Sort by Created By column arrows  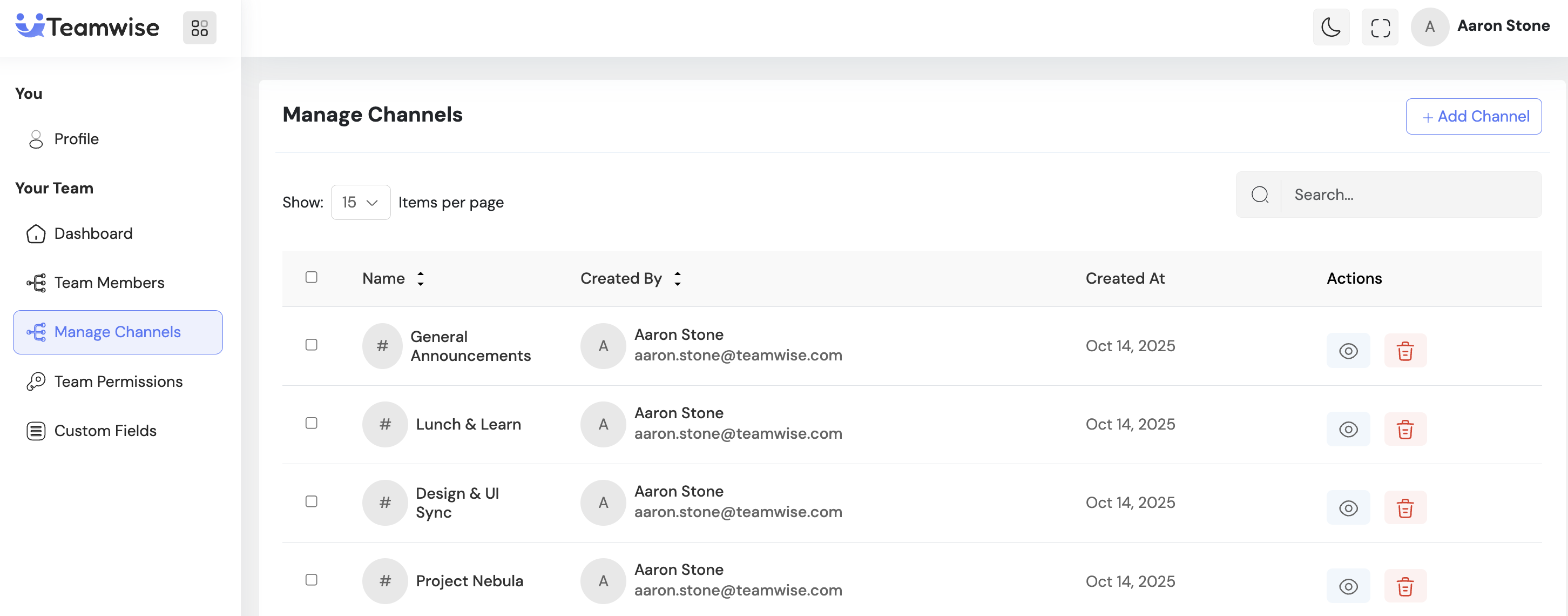coord(677,278)
